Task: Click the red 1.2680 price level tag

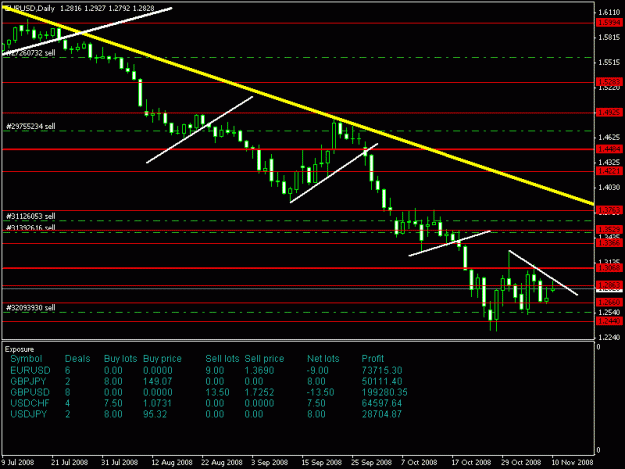Action: pos(609,302)
